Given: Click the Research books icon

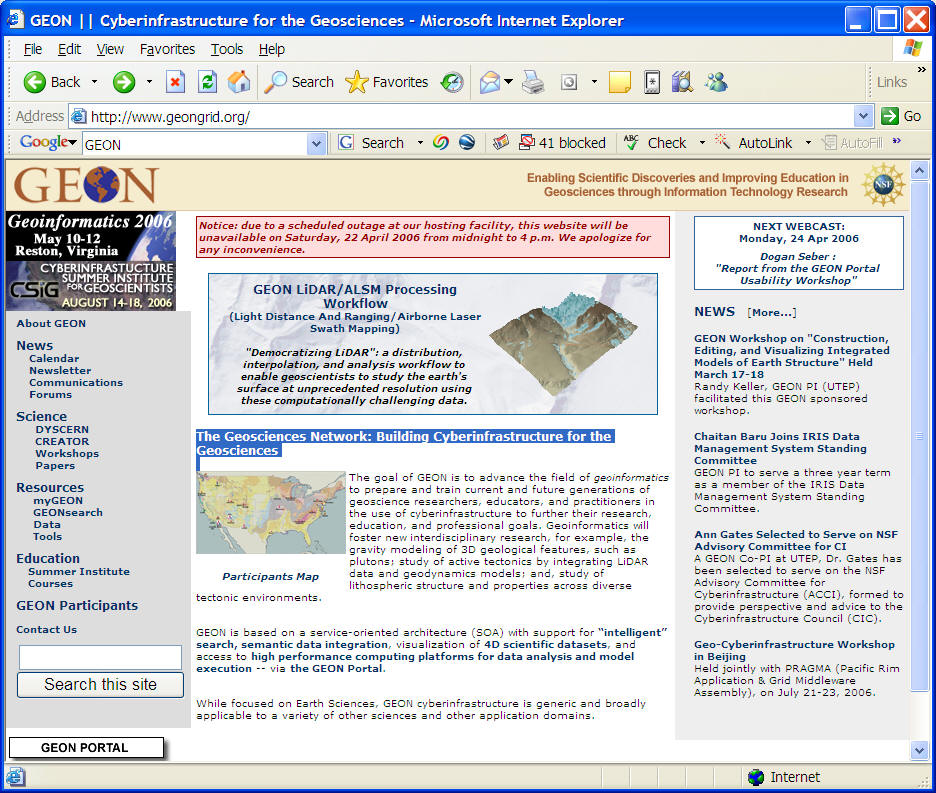Looking at the screenshot, I should [x=682, y=82].
